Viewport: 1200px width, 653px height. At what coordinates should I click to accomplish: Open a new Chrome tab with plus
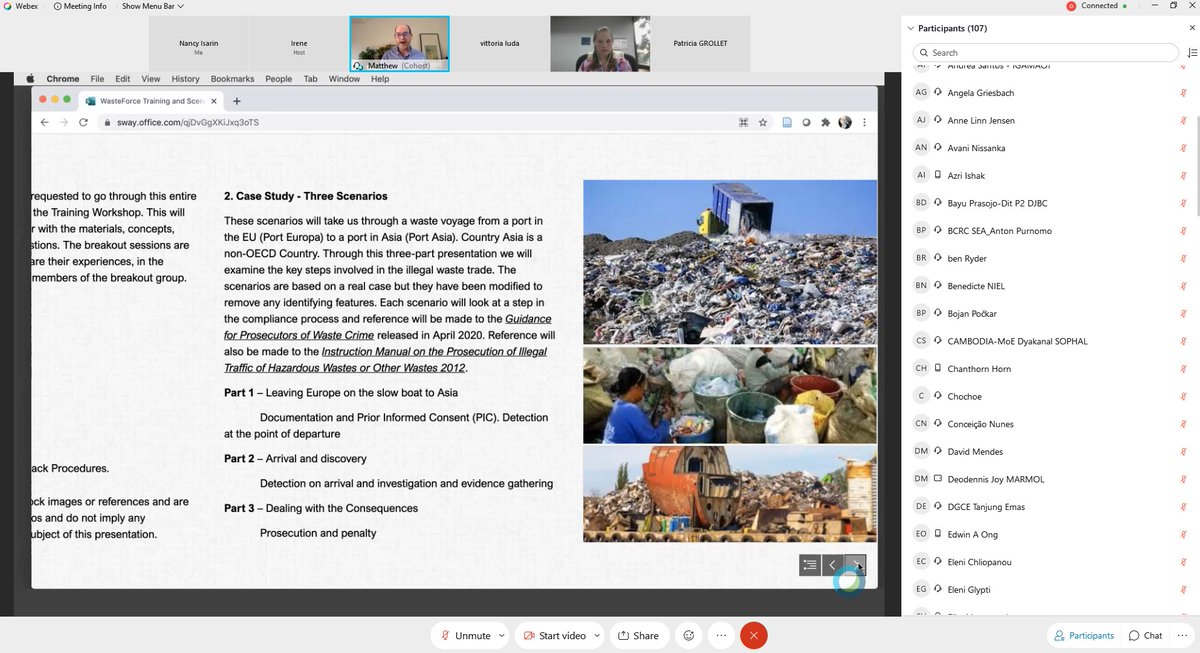click(237, 101)
